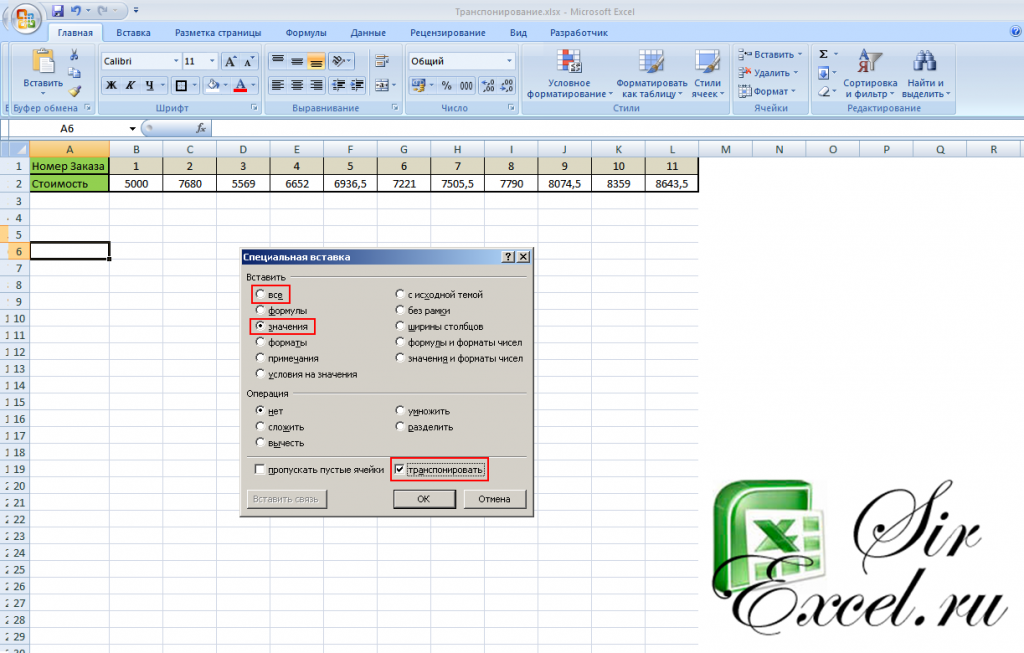
Task: Toggle bold formatting (Ж)
Action: pyautogui.click(x=112, y=85)
